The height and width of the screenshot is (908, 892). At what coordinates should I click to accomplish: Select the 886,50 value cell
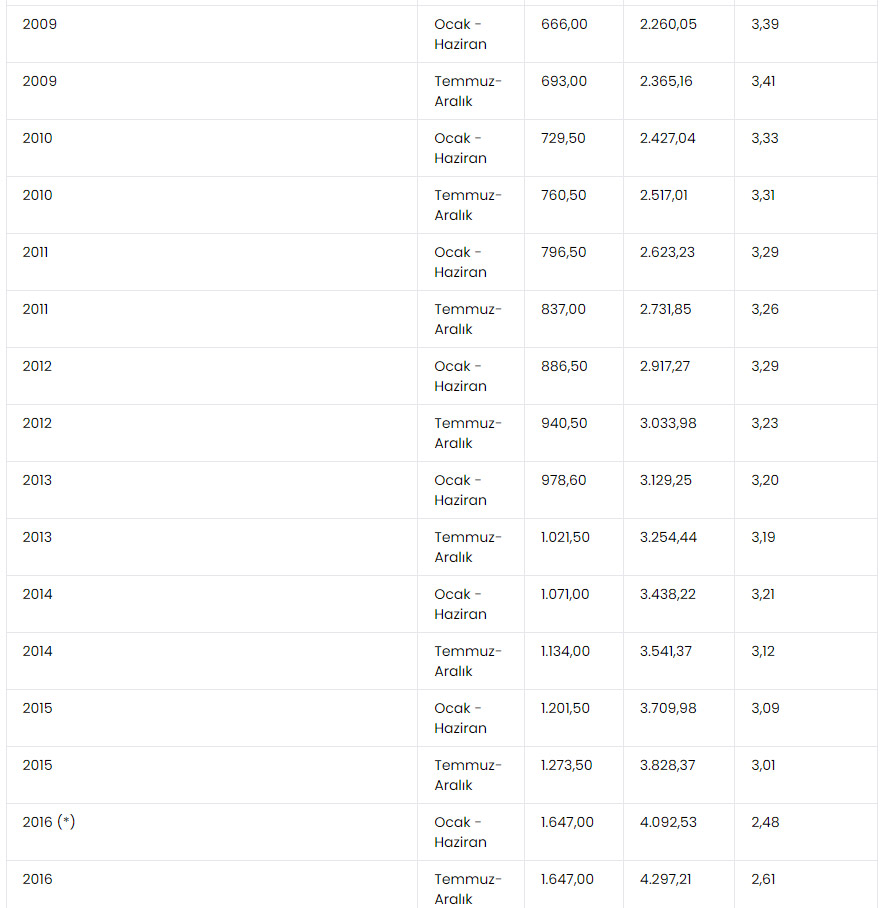pyautogui.click(x=564, y=366)
